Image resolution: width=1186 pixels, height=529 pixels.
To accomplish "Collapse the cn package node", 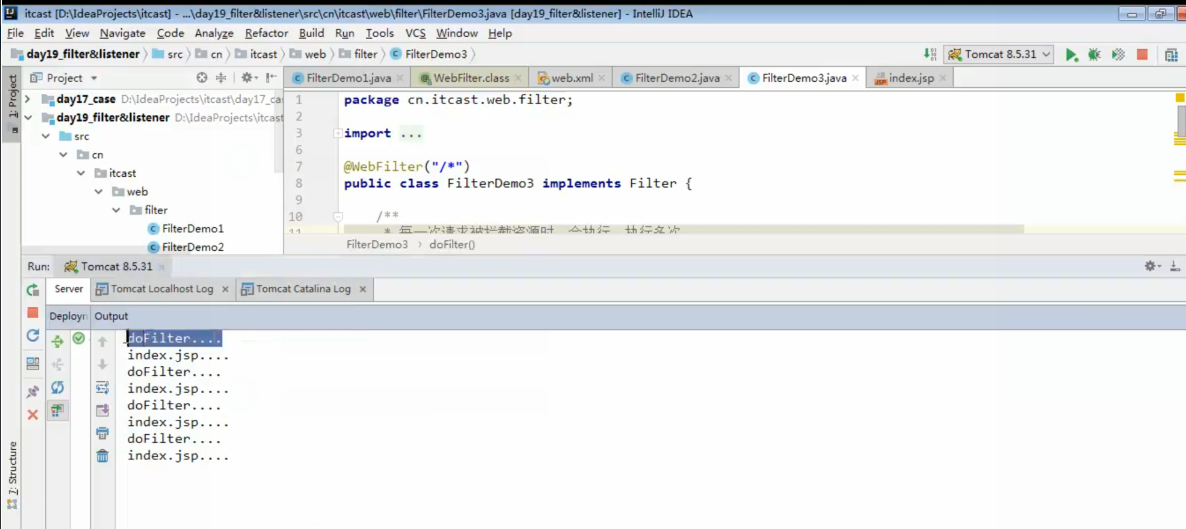I will 64,154.
